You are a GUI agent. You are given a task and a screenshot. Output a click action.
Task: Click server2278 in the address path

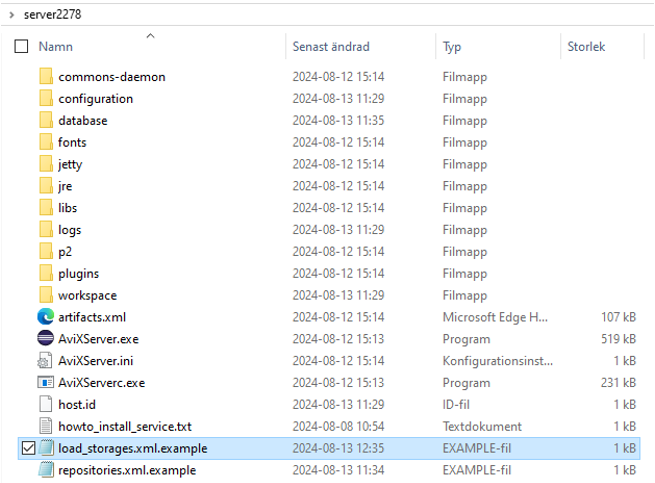tap(52, 14)
